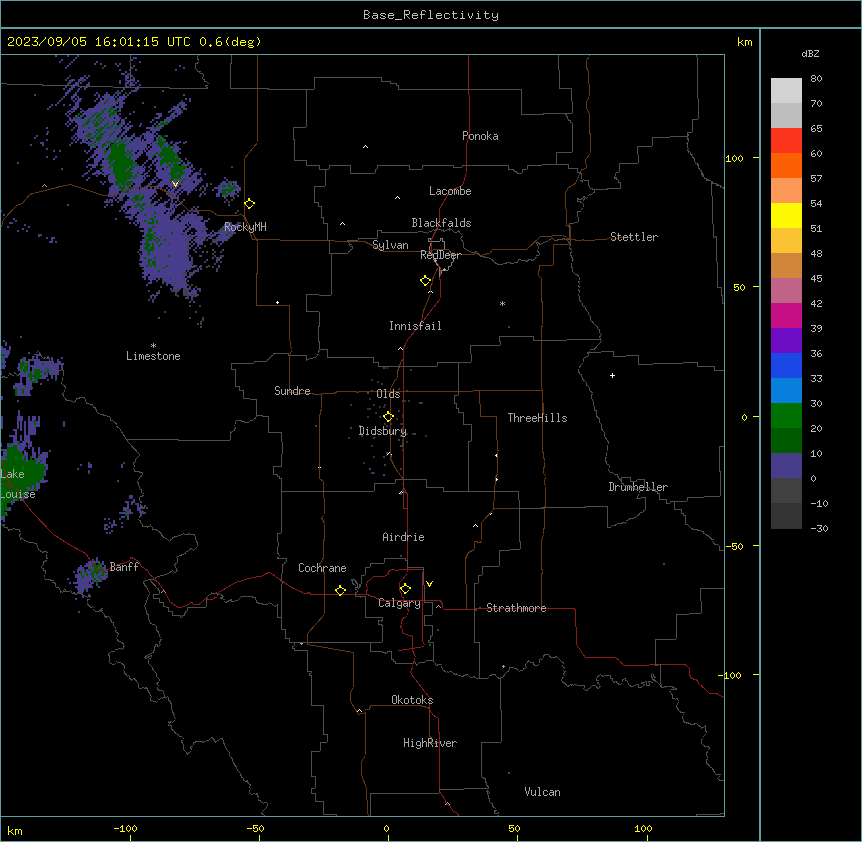This screenshot has width=862, height=842.
Task: Click the yellow diamond marker south of RedDeer
Action: 426,281
